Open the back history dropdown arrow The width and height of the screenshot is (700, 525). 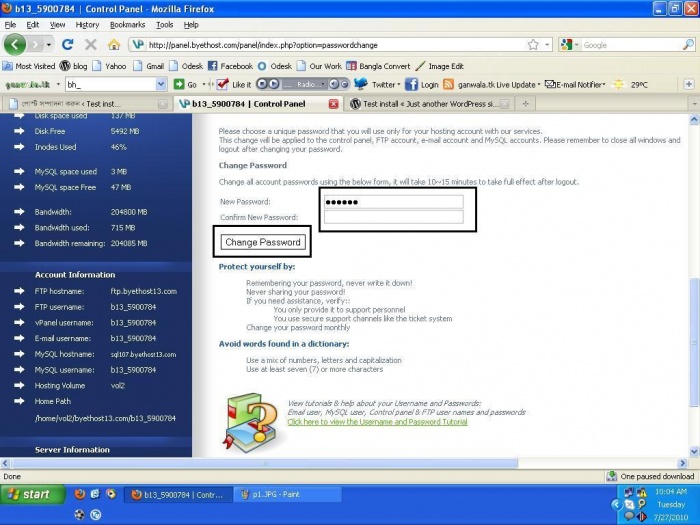[x=49, y=45]
